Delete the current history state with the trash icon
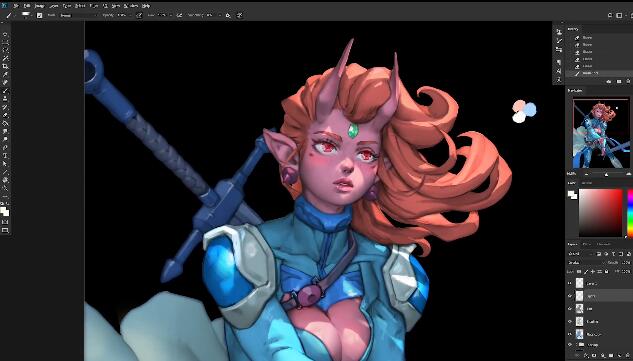The width and height of the screenshot is (633, 361). 628,82
